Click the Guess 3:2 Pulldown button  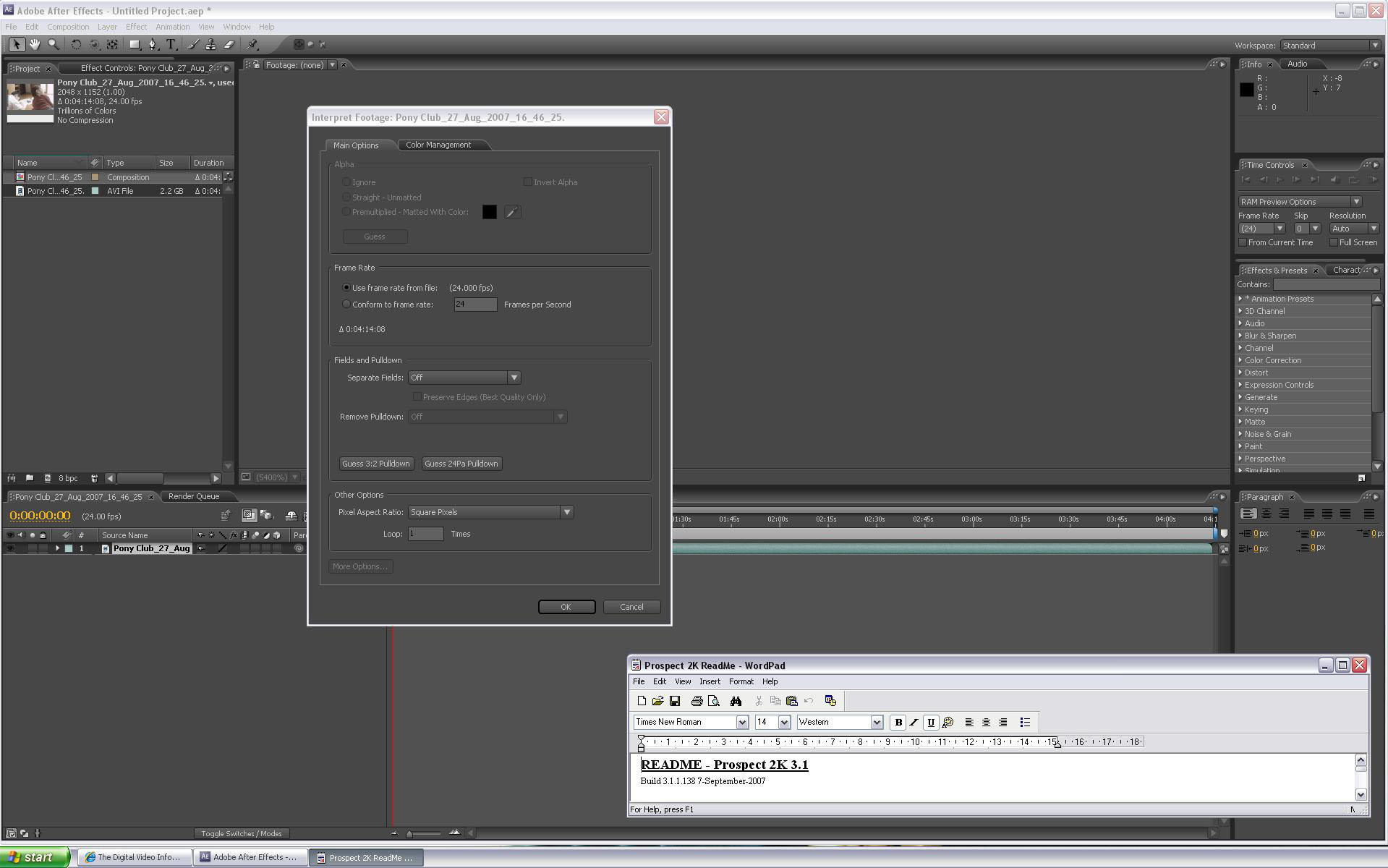(x=375, y=464)
